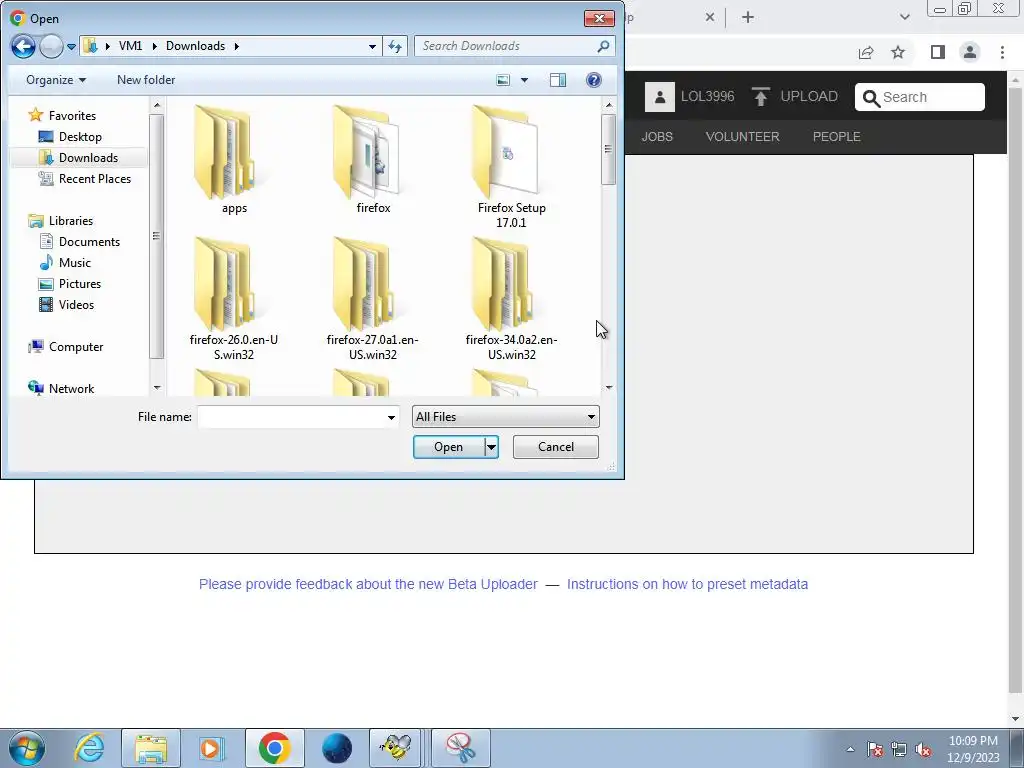Click the LOL3996 user avatar icon
Image resolution: width=1024 pixels, height=768 pixels.
(x=660, y=97)
